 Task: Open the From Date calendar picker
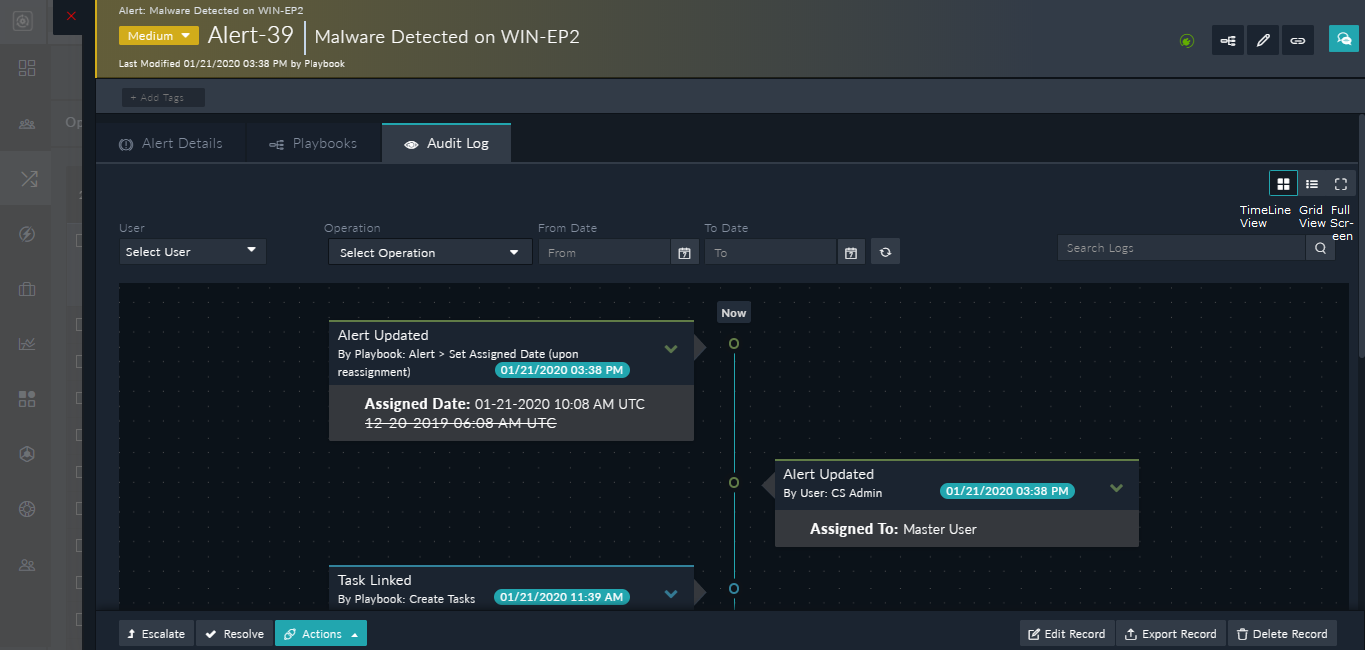[x=685, y=251]
